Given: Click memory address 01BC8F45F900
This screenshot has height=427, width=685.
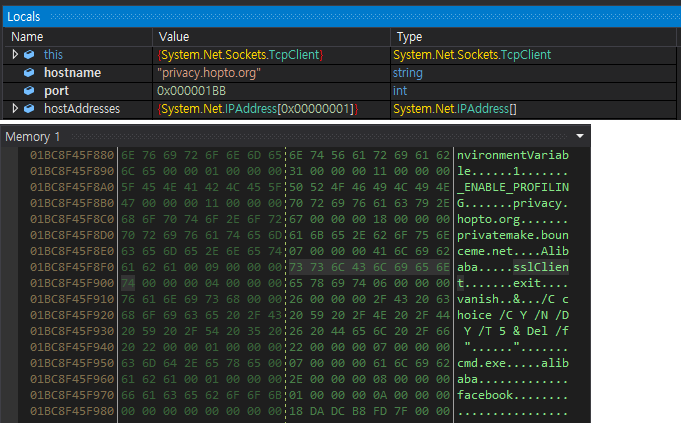Looking at the screenshot, I should coord(72,283).
